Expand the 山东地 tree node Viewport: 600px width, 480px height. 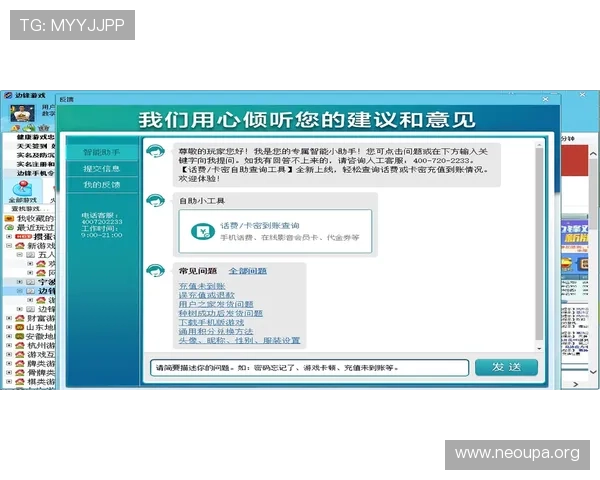point(9,327)
